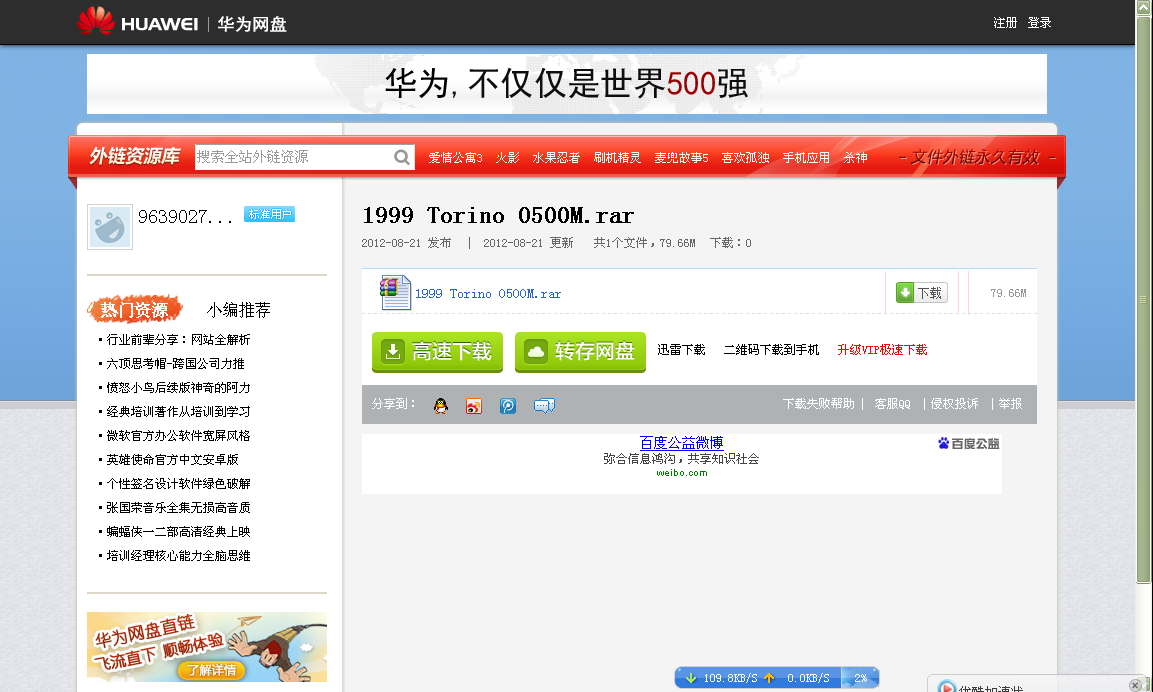Image resolution: width=1153 pixels, height=692 pixels.
Task: Click the RAR file archive icon
Action: coord(395,293)
